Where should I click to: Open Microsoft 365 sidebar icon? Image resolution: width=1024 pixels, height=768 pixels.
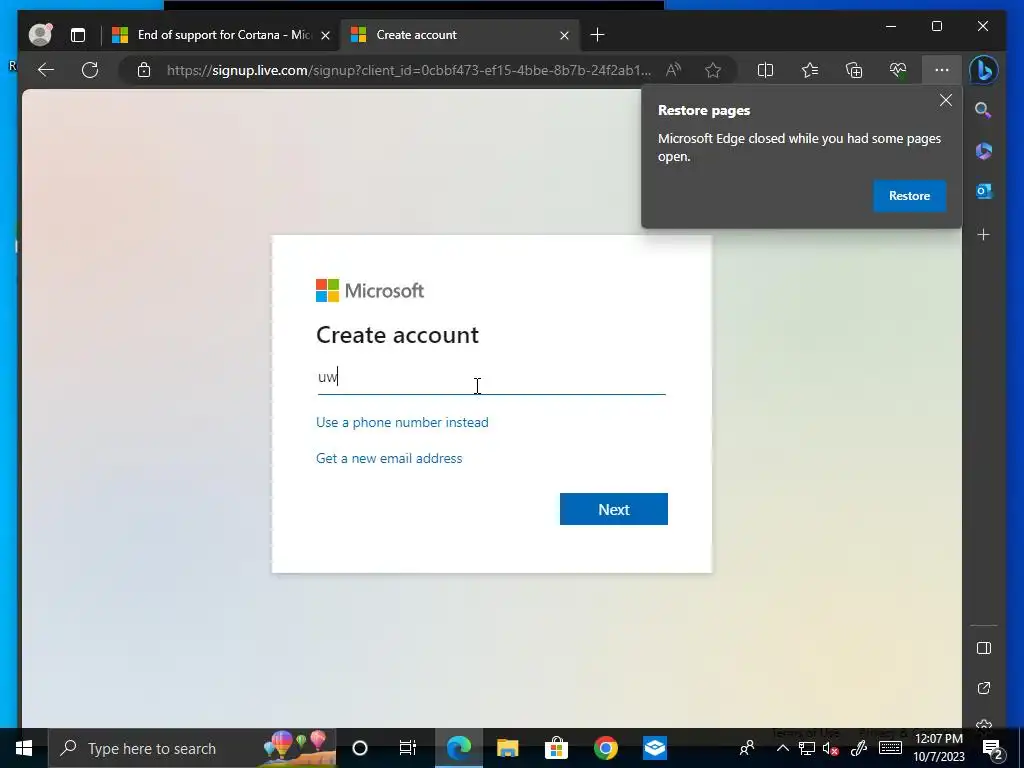[x=984, y=151]
